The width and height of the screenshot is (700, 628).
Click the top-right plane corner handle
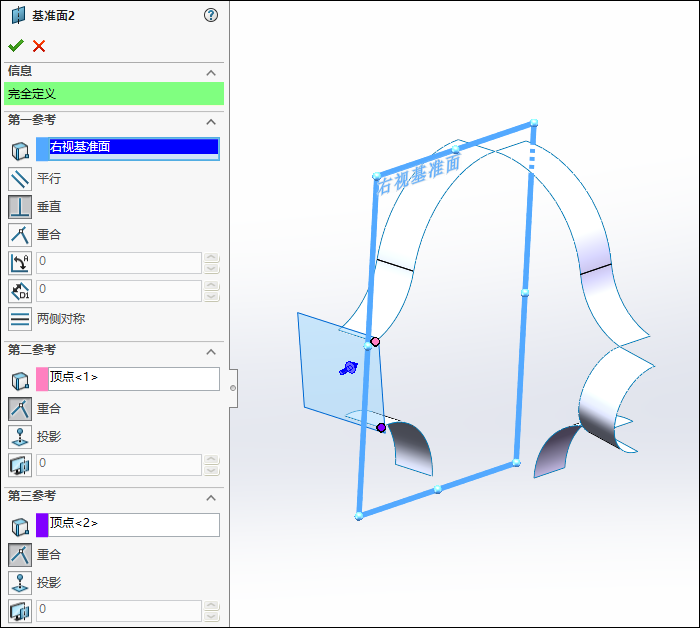(x=534, y=123)
